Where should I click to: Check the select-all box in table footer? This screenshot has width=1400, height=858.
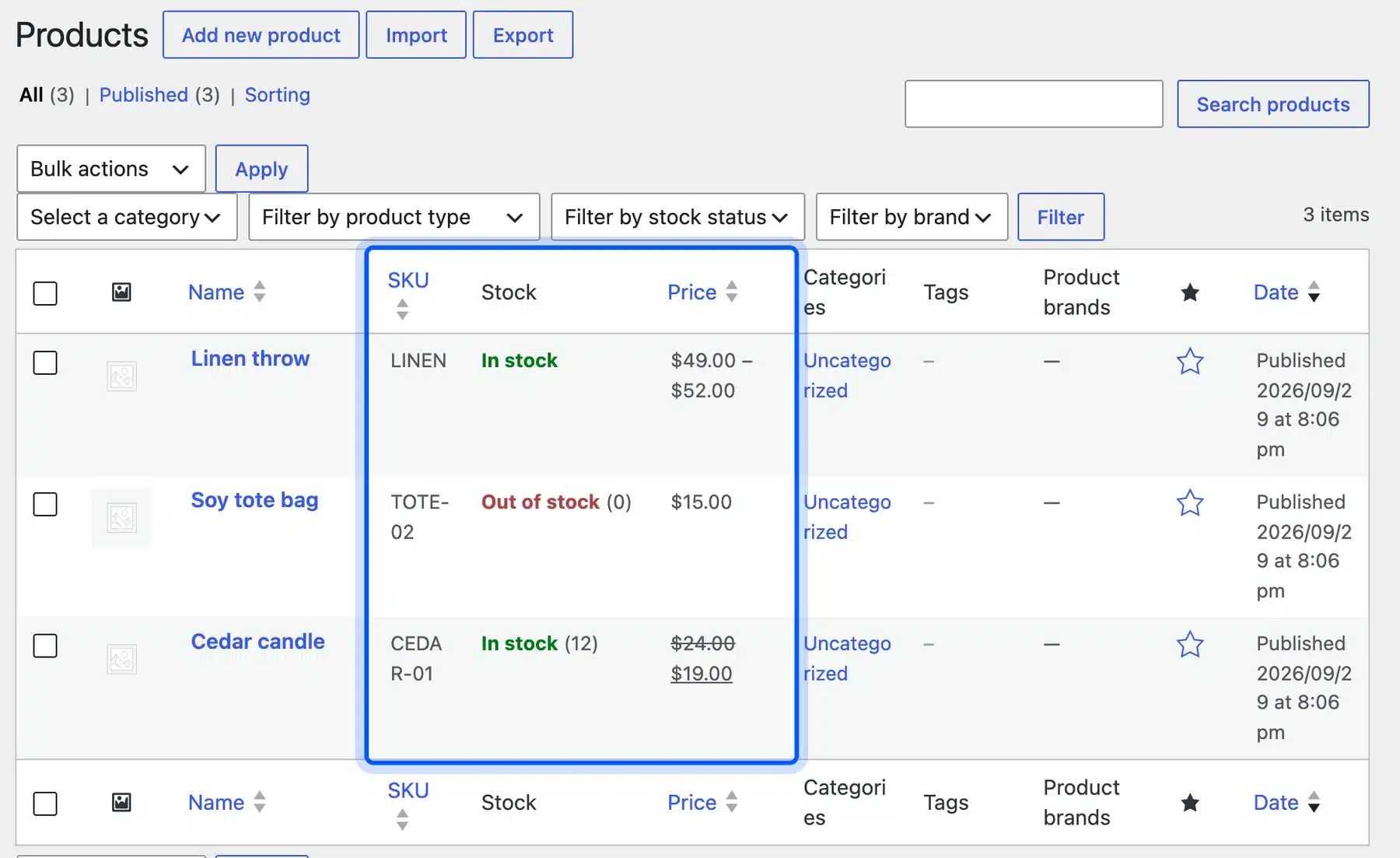(x=45, y=804)
